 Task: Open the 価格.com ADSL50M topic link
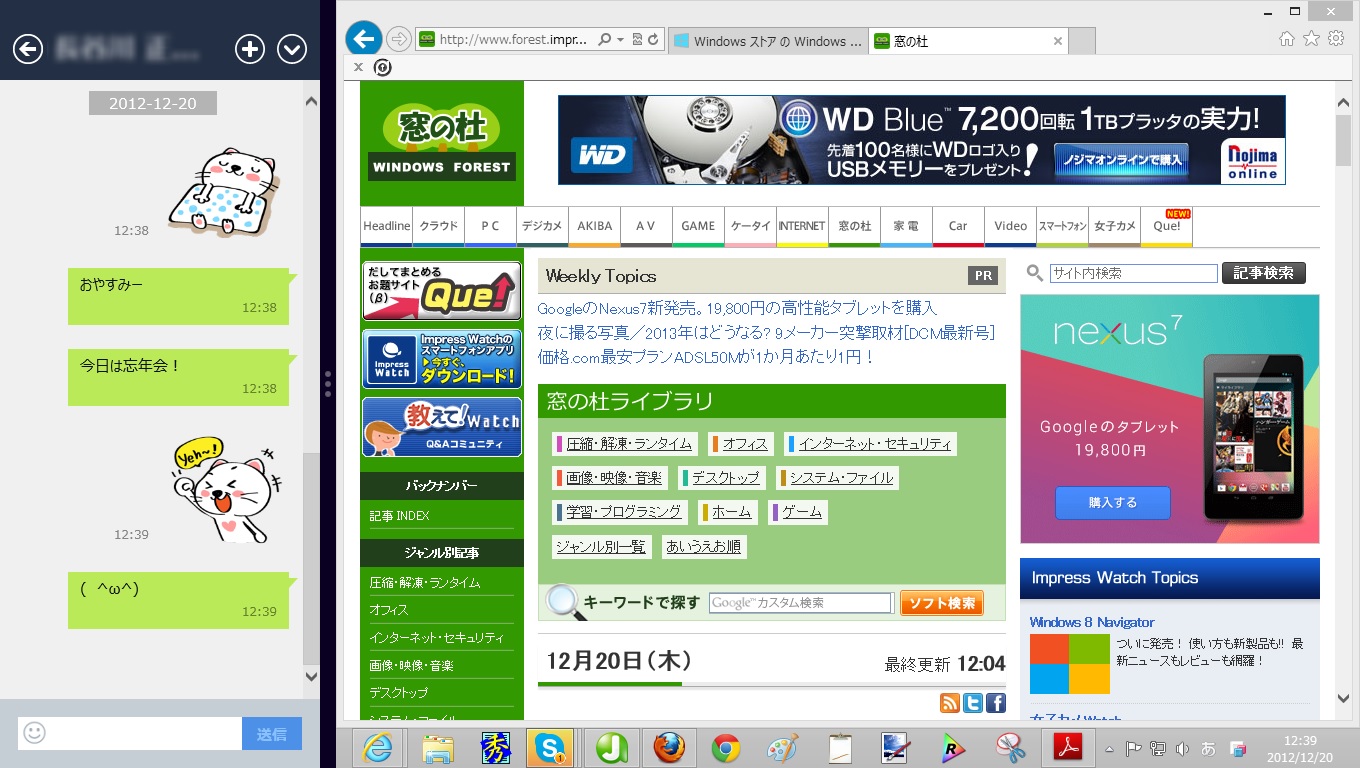(x=706, y=356)
